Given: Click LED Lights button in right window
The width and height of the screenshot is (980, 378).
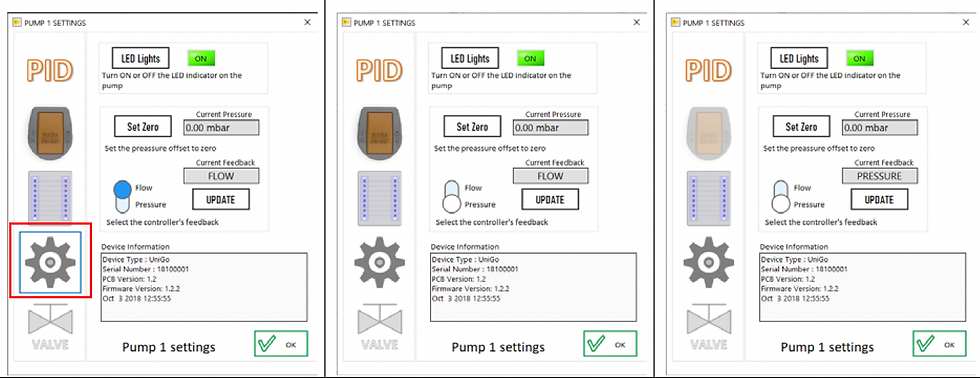Looking at the screenshot, I should (799, 59).
